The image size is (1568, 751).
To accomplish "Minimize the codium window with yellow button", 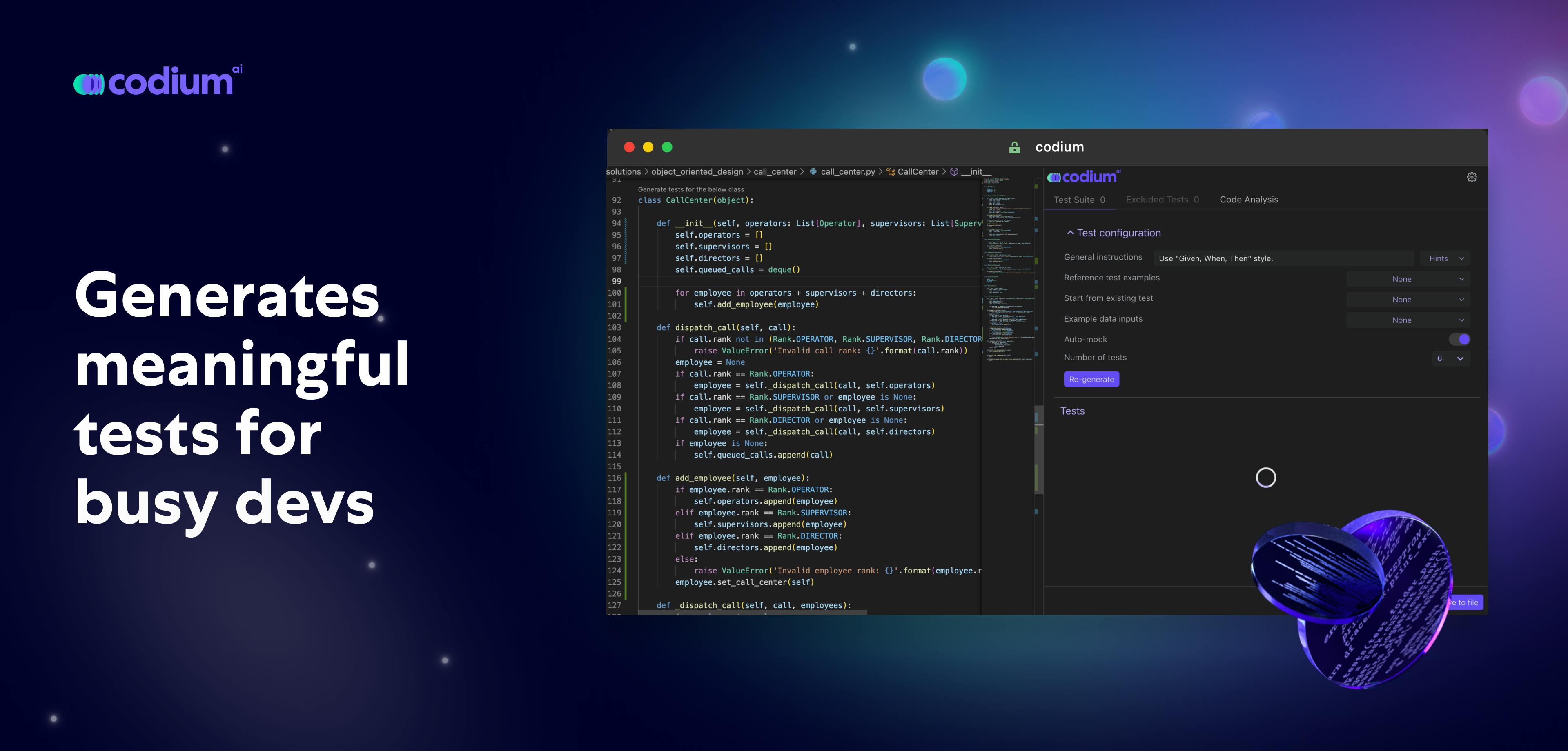I will (x=648, y=147).
